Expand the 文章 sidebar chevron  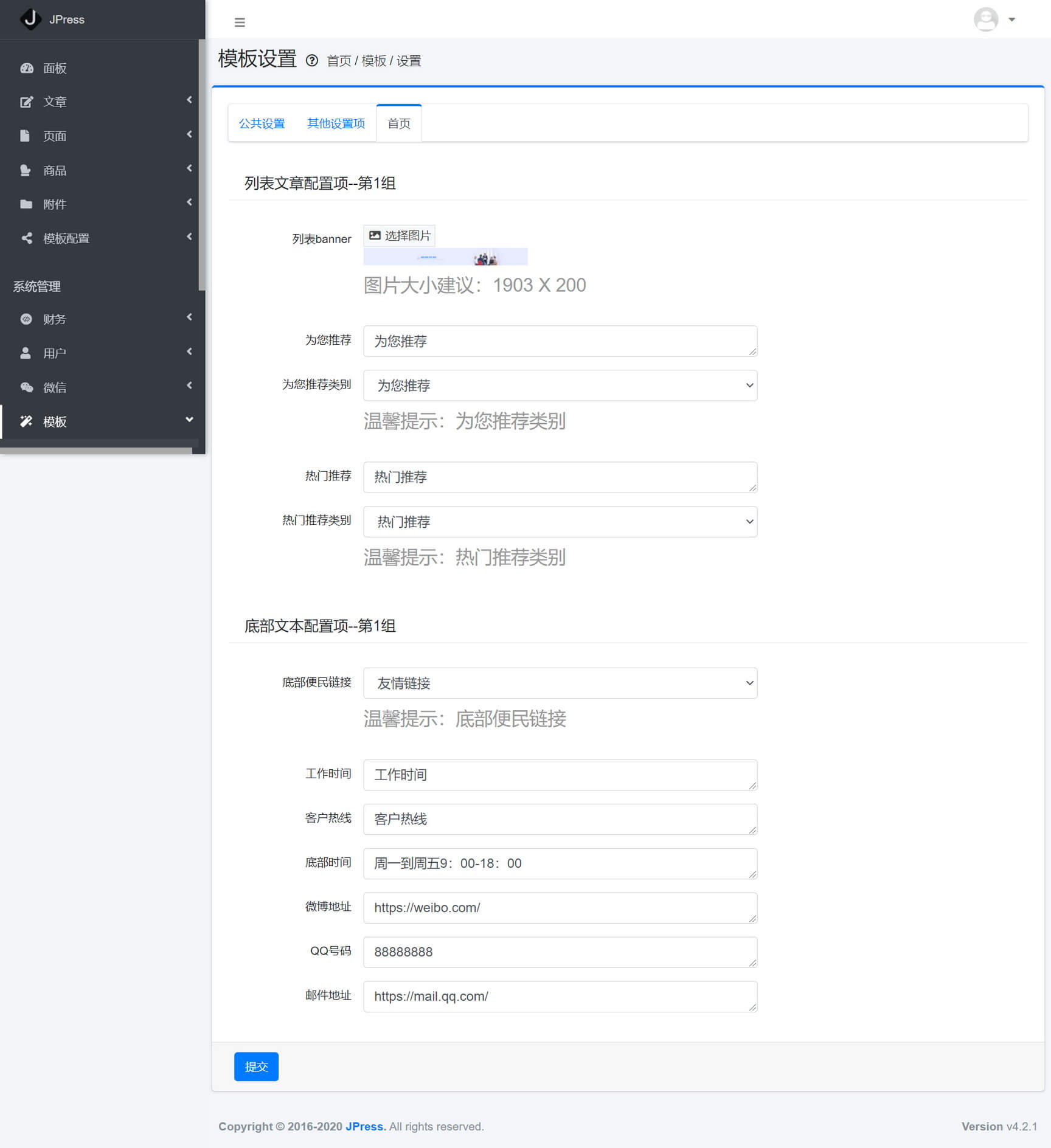click(x=189, y=100)
